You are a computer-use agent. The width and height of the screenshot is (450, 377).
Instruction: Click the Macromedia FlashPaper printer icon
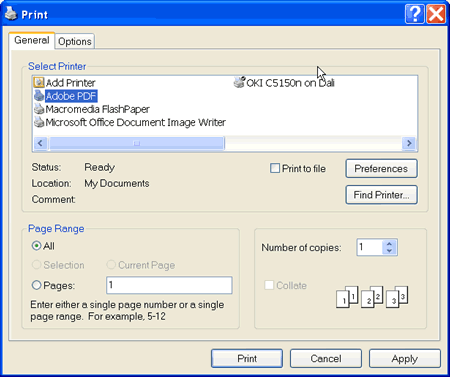click(x=39, y=109)
